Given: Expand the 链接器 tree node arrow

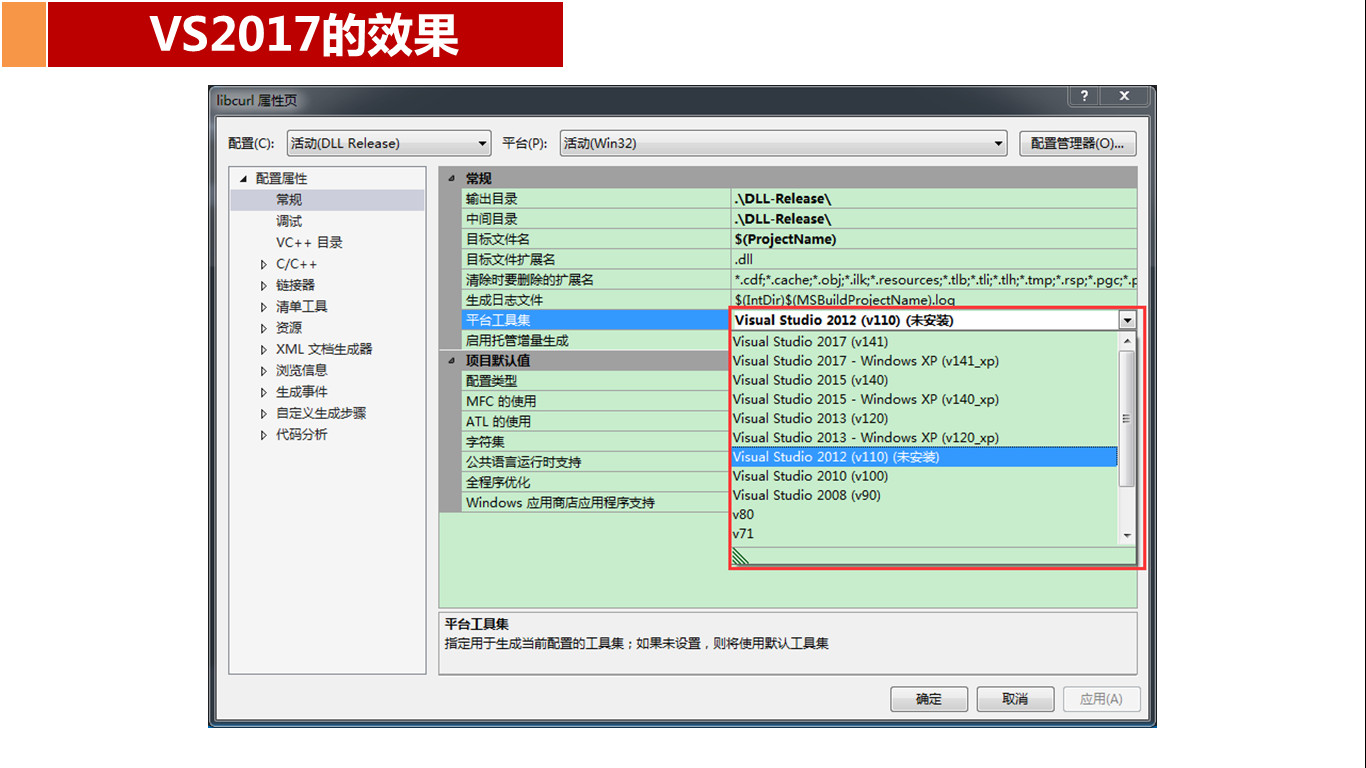Looking at the screenshot, I should click(x=264, y=286).
